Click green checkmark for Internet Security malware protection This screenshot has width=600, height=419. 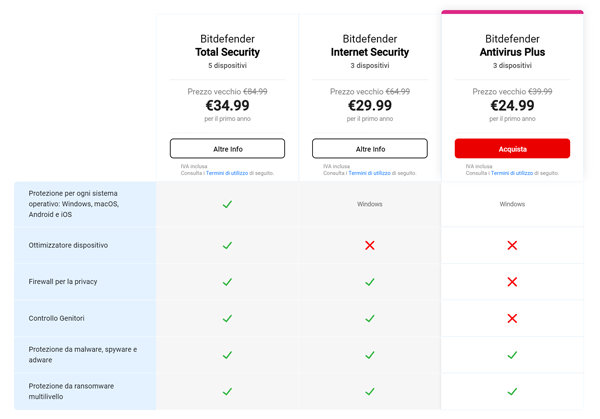[x=370, y=355]
